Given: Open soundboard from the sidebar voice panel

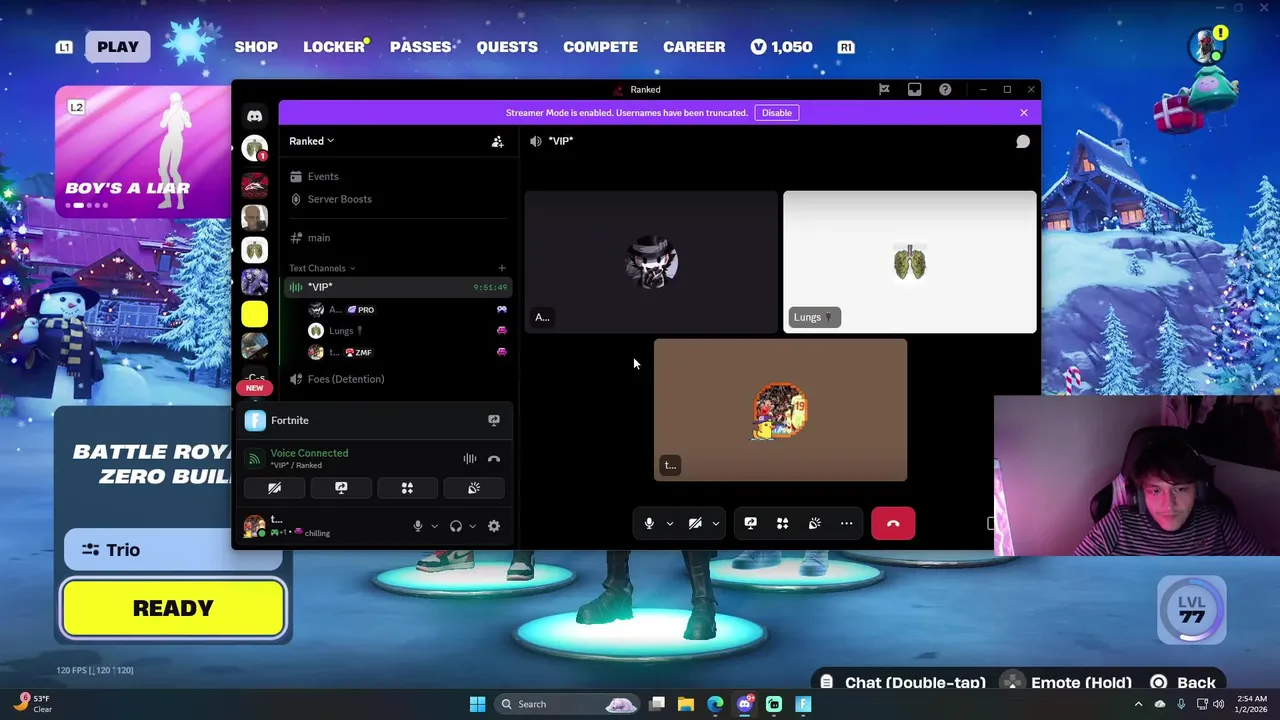Looking at the screenshot, I should tap(474, 488).
